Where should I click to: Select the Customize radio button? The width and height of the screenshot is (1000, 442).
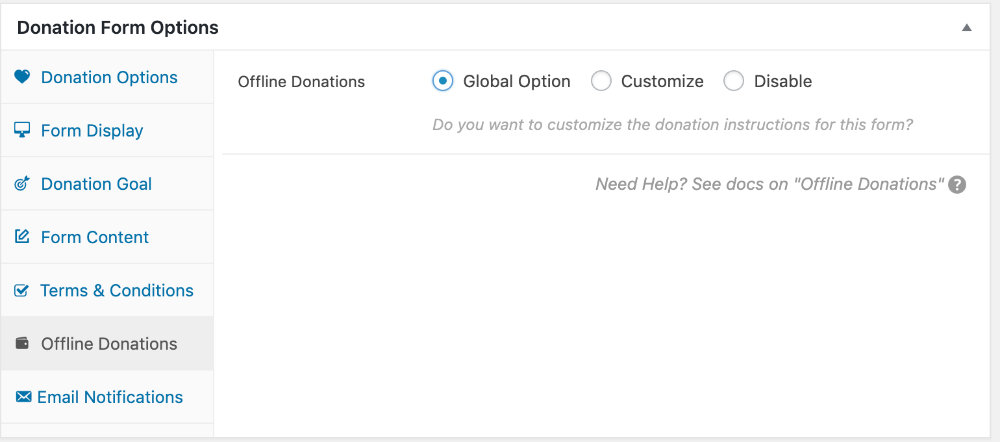pyautogui.click(x=601, y=81)
